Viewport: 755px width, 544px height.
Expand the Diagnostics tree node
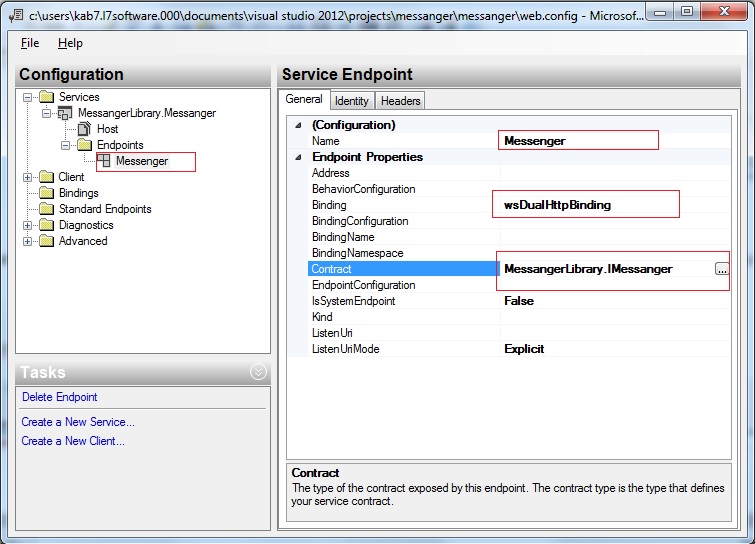27,225
